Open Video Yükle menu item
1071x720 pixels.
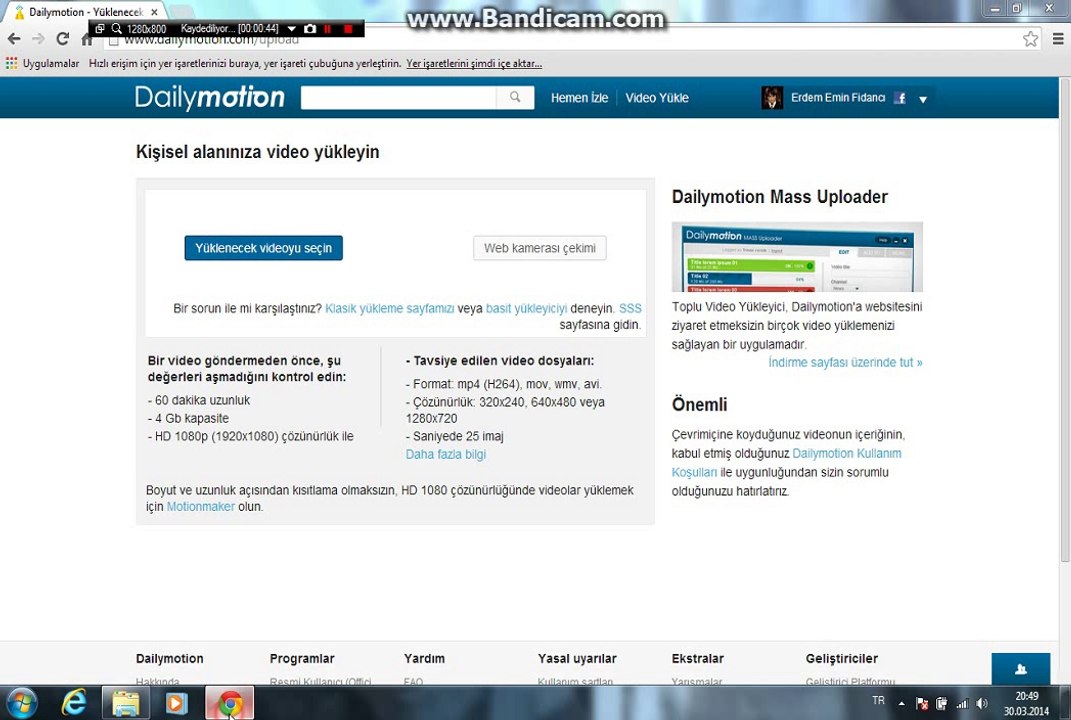pyautogui.click(x=657, y=98)
